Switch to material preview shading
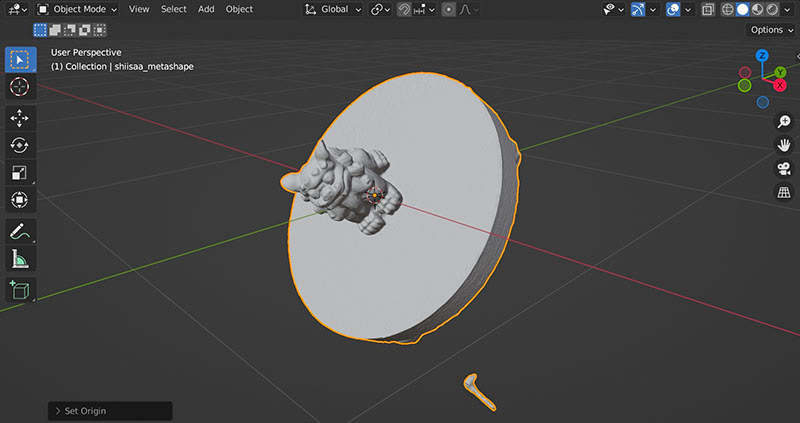 (757, 9)
